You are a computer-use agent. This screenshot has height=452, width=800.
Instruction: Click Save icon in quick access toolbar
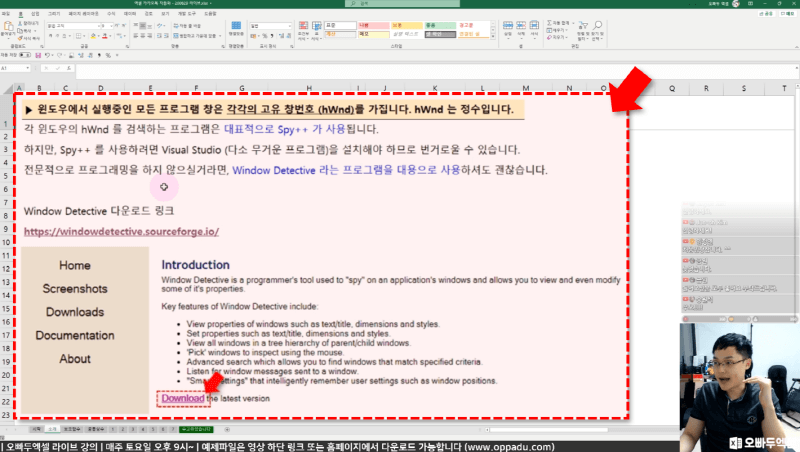(x=38, y=55)
